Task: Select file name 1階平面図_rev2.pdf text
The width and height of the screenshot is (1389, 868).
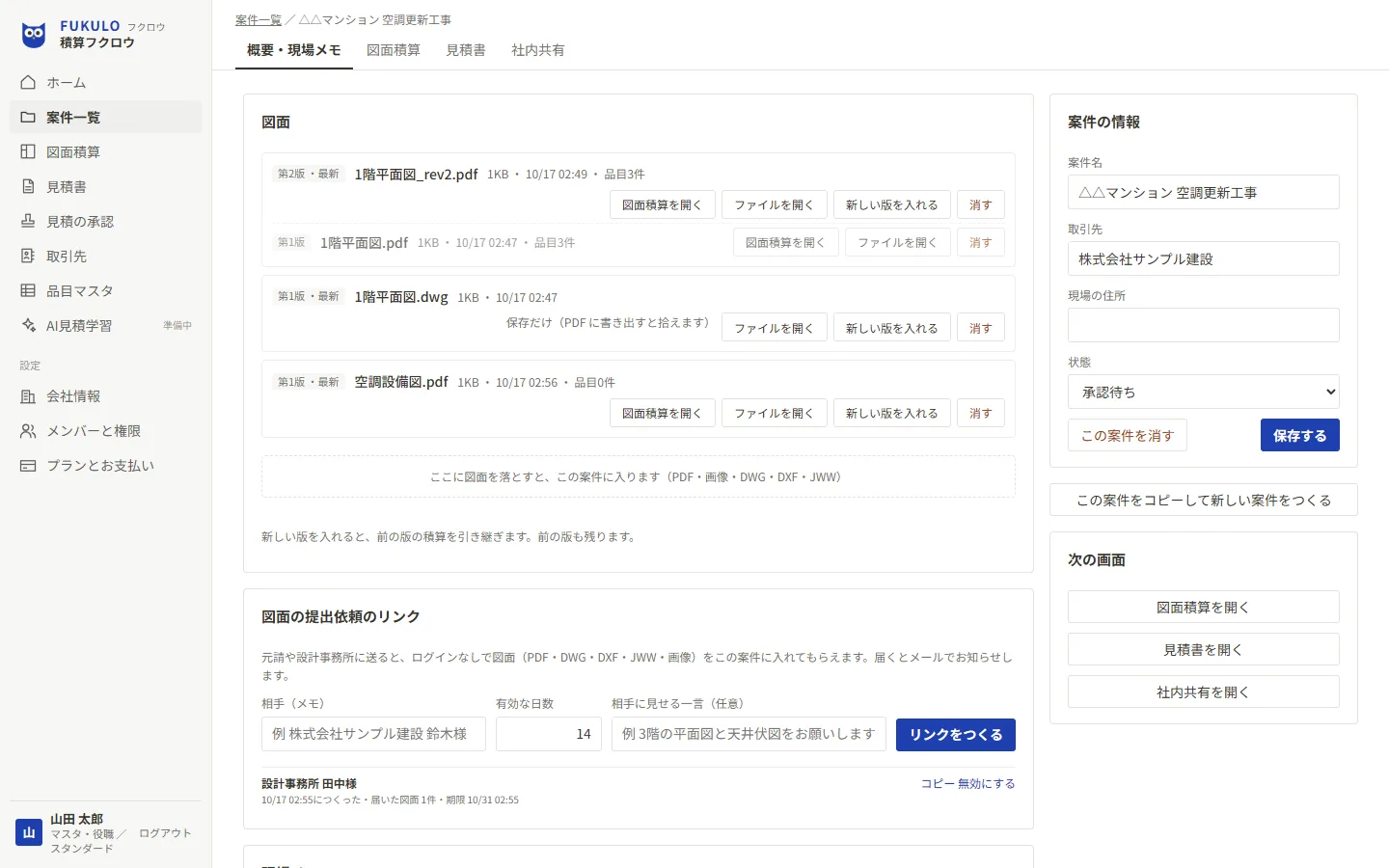Action: coord(416,175)
